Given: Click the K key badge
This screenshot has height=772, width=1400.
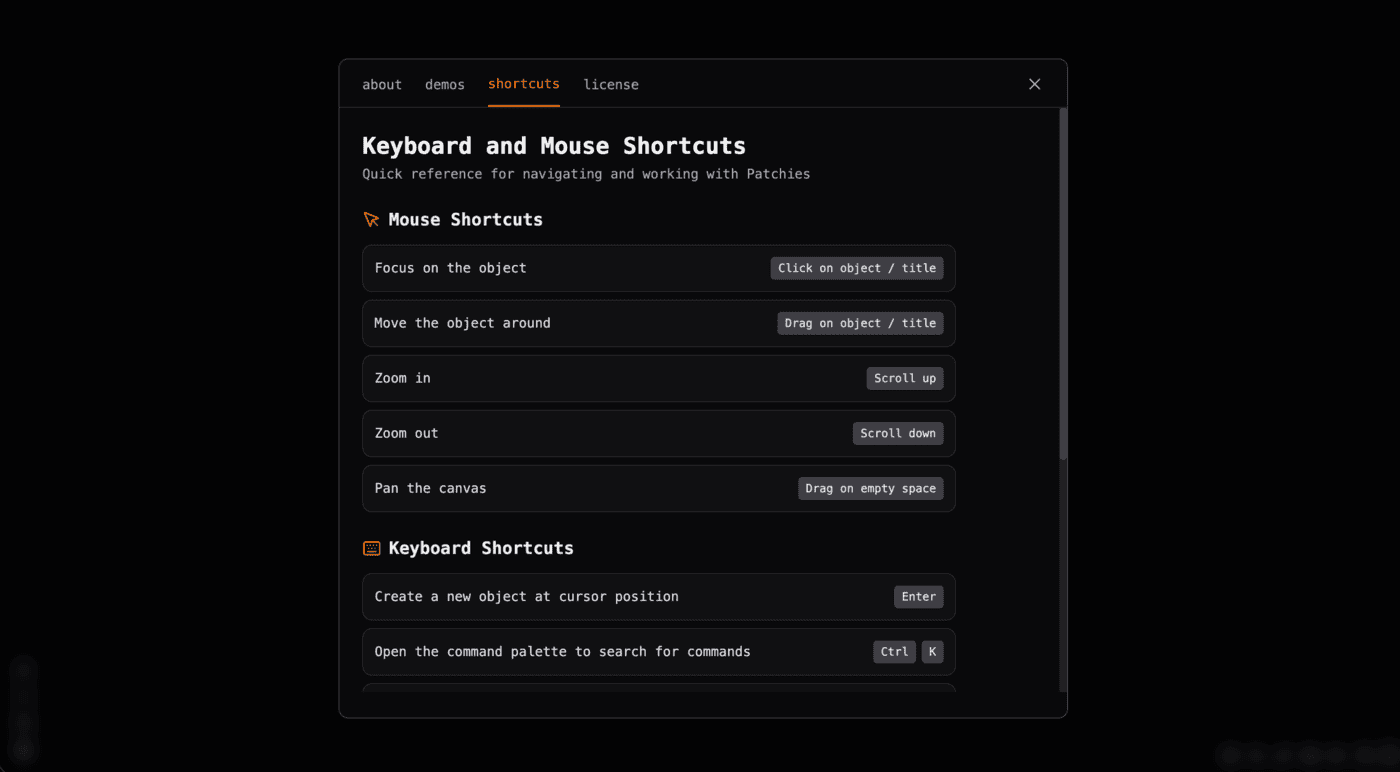Looking at the screenshot, I should point(932,651).
